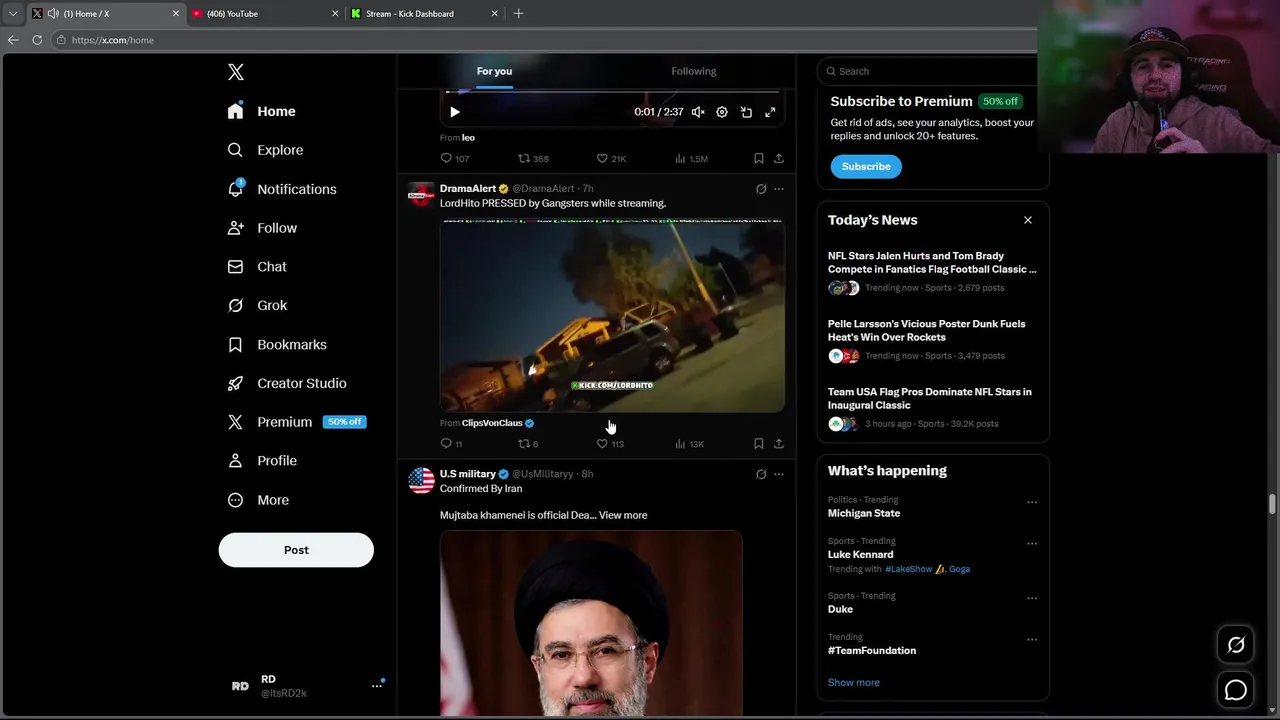The height and width of the screenshot is (720, 1280).
Task: Repost the DramaAlert post
Action: pos(528,444)
